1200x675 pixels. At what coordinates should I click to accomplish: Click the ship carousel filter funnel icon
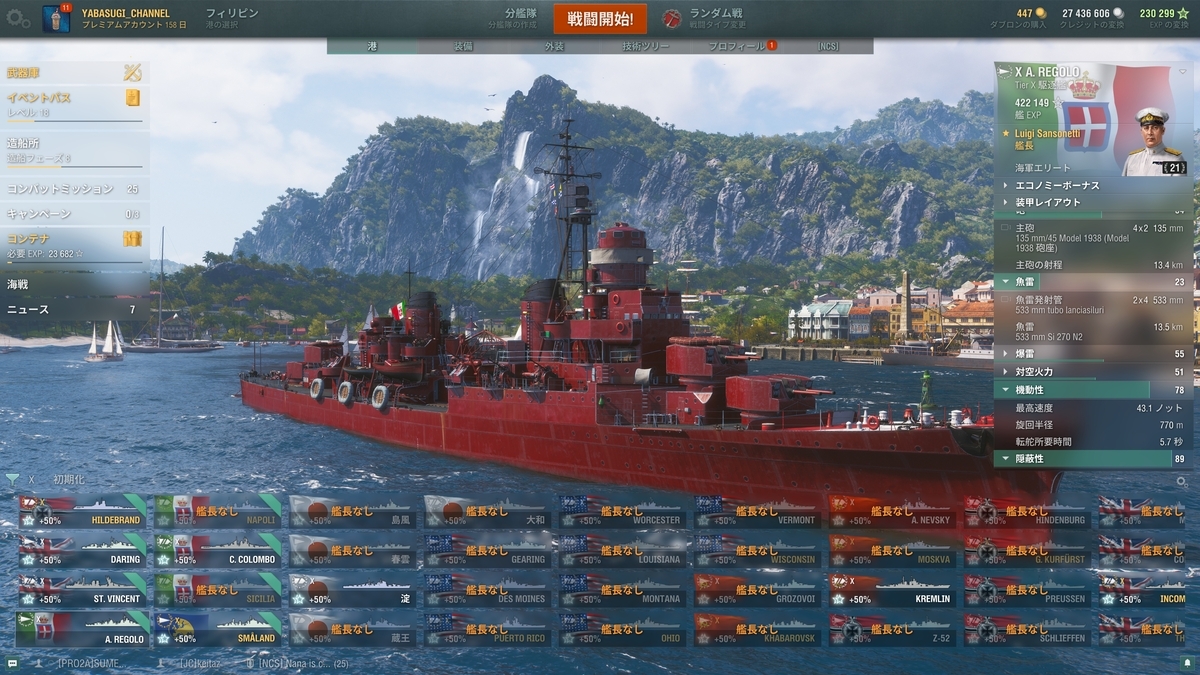[12, 480]
